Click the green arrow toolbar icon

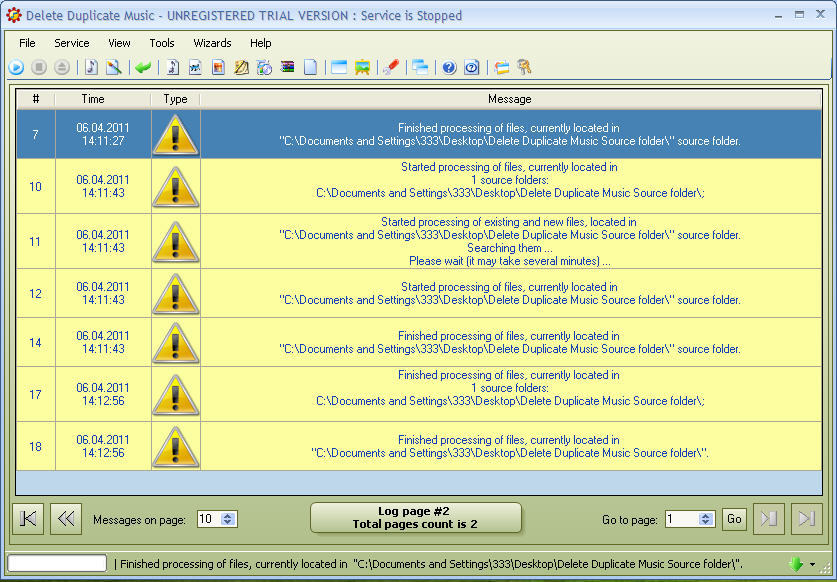(x=143, y=67)
